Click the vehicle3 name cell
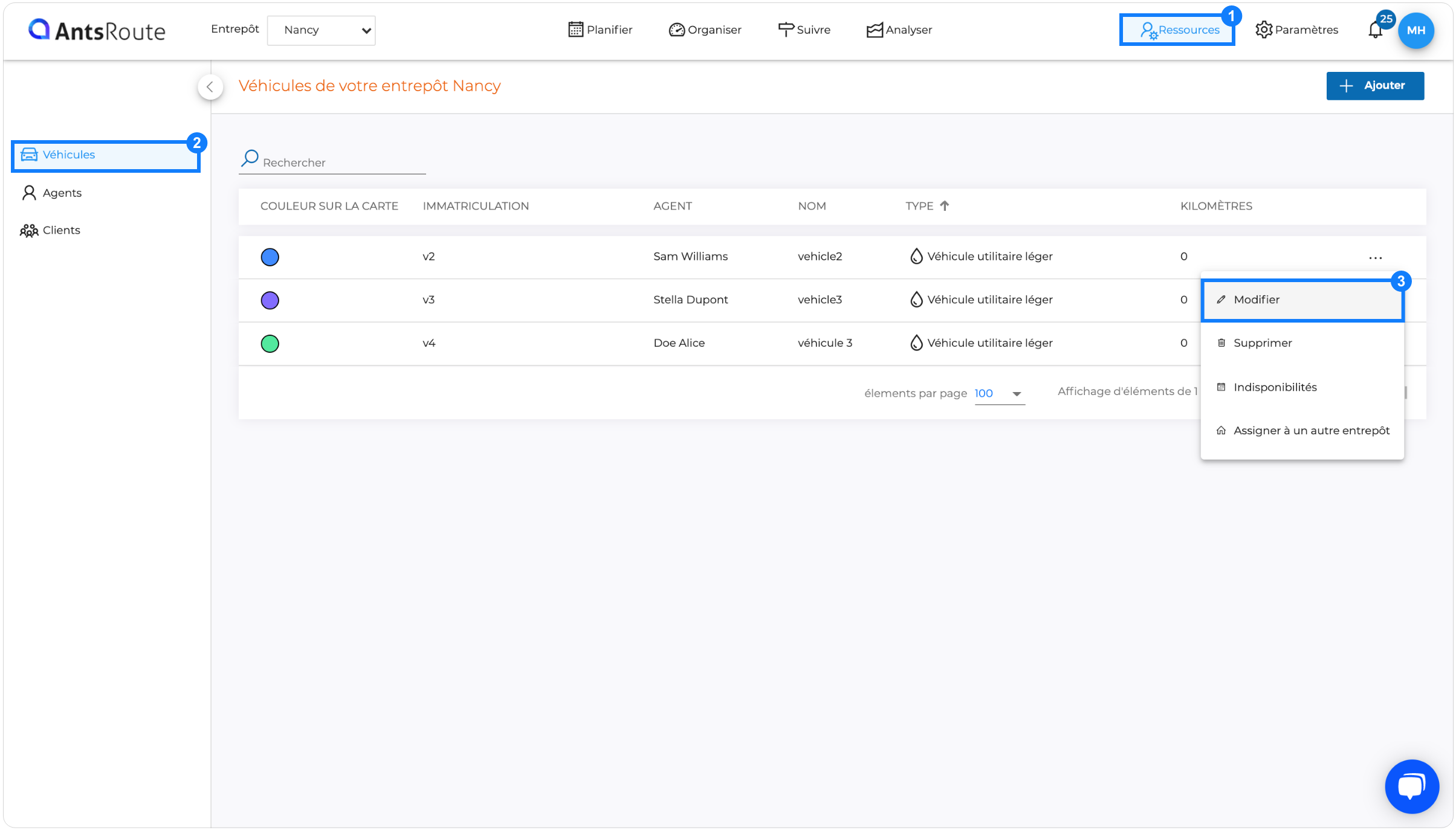The image size is (1456, 830). 820,300
